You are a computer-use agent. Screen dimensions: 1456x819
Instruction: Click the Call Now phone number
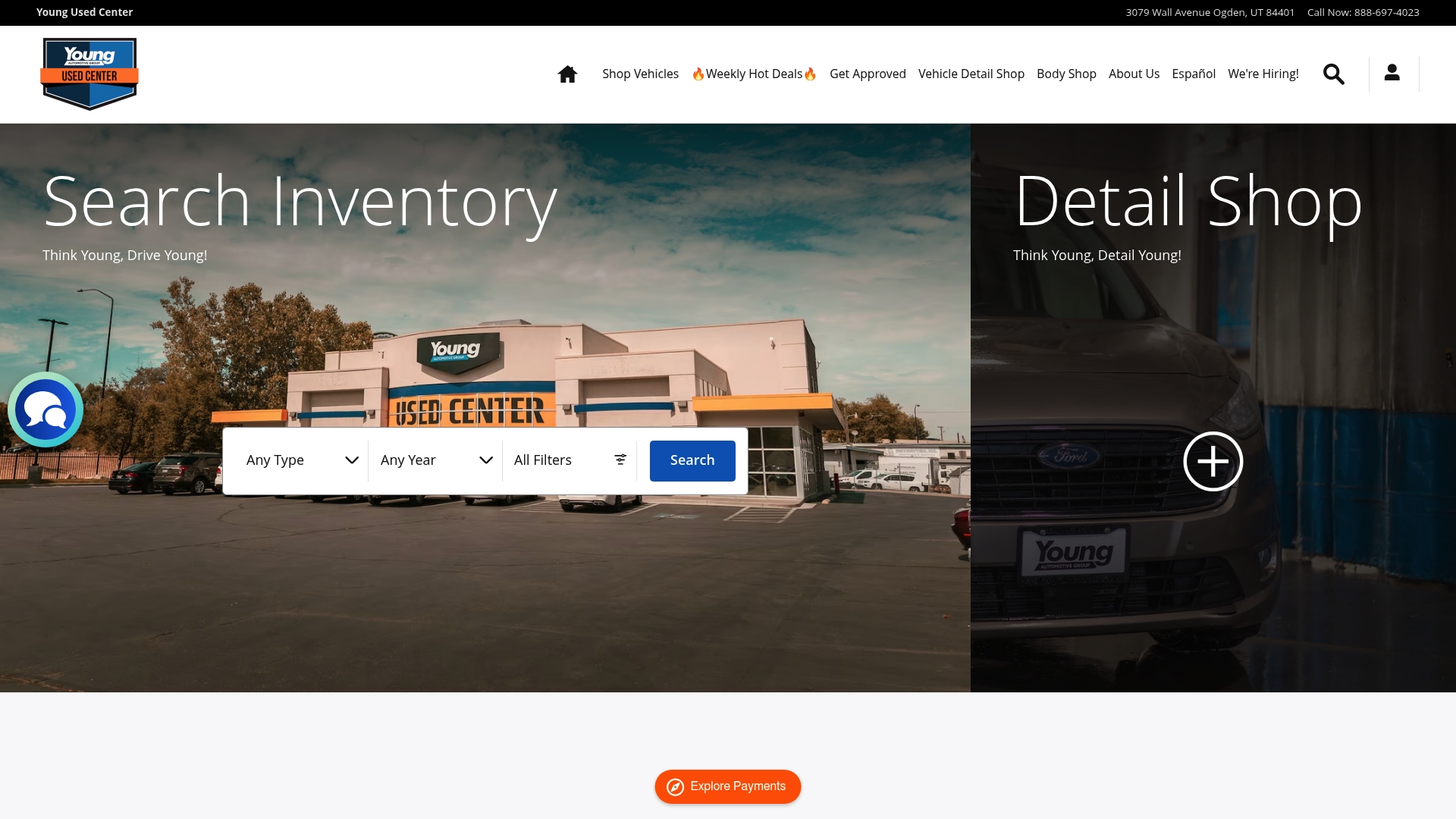[1363, 12]
